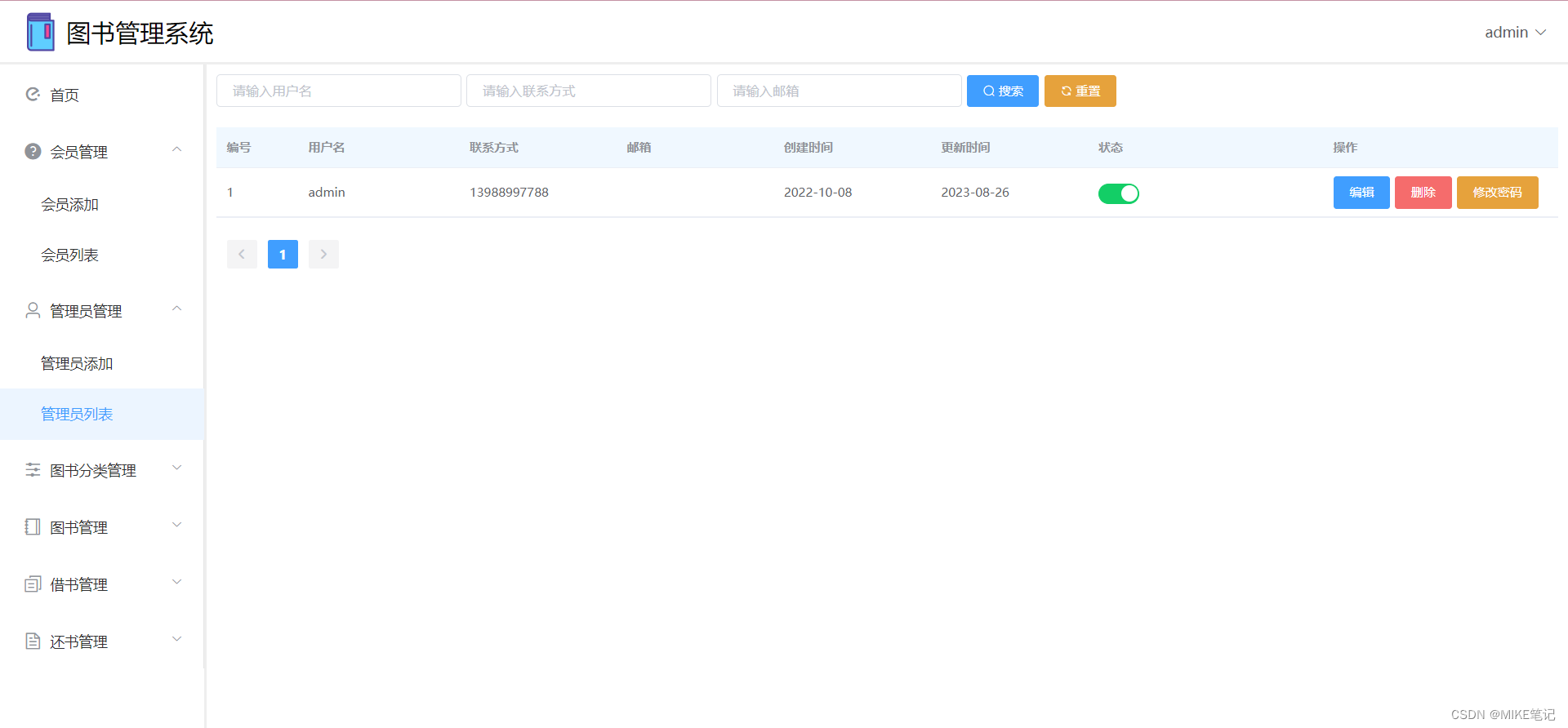This screenshot has height=728, width=1568.
Task: Focus the 请输入邮箱 input field
Action: pyautogui.click(x=840, y=91)
